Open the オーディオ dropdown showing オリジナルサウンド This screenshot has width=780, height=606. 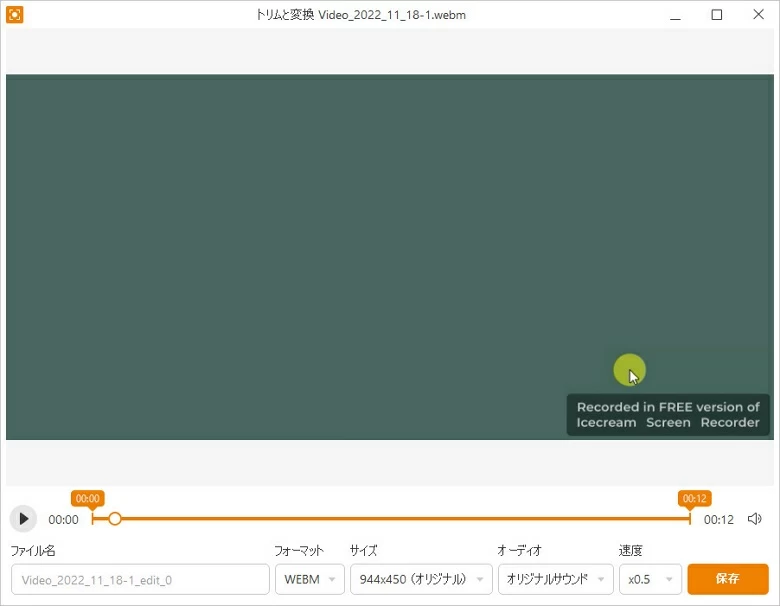click(x=555, y=579)
